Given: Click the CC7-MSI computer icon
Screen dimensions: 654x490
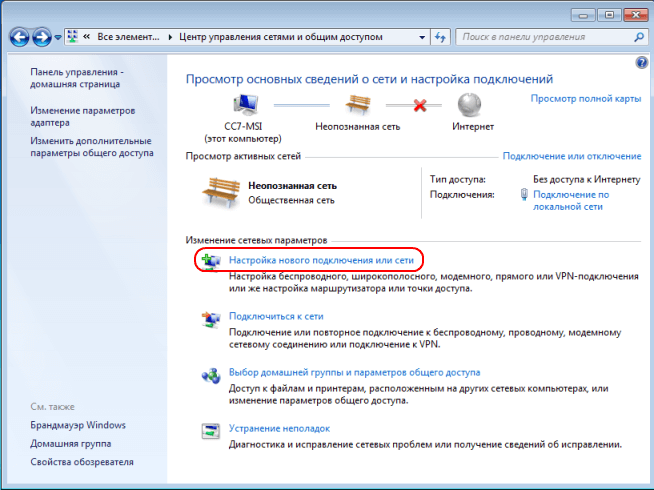Looking at the screenshot, I should tap(246, 104).
